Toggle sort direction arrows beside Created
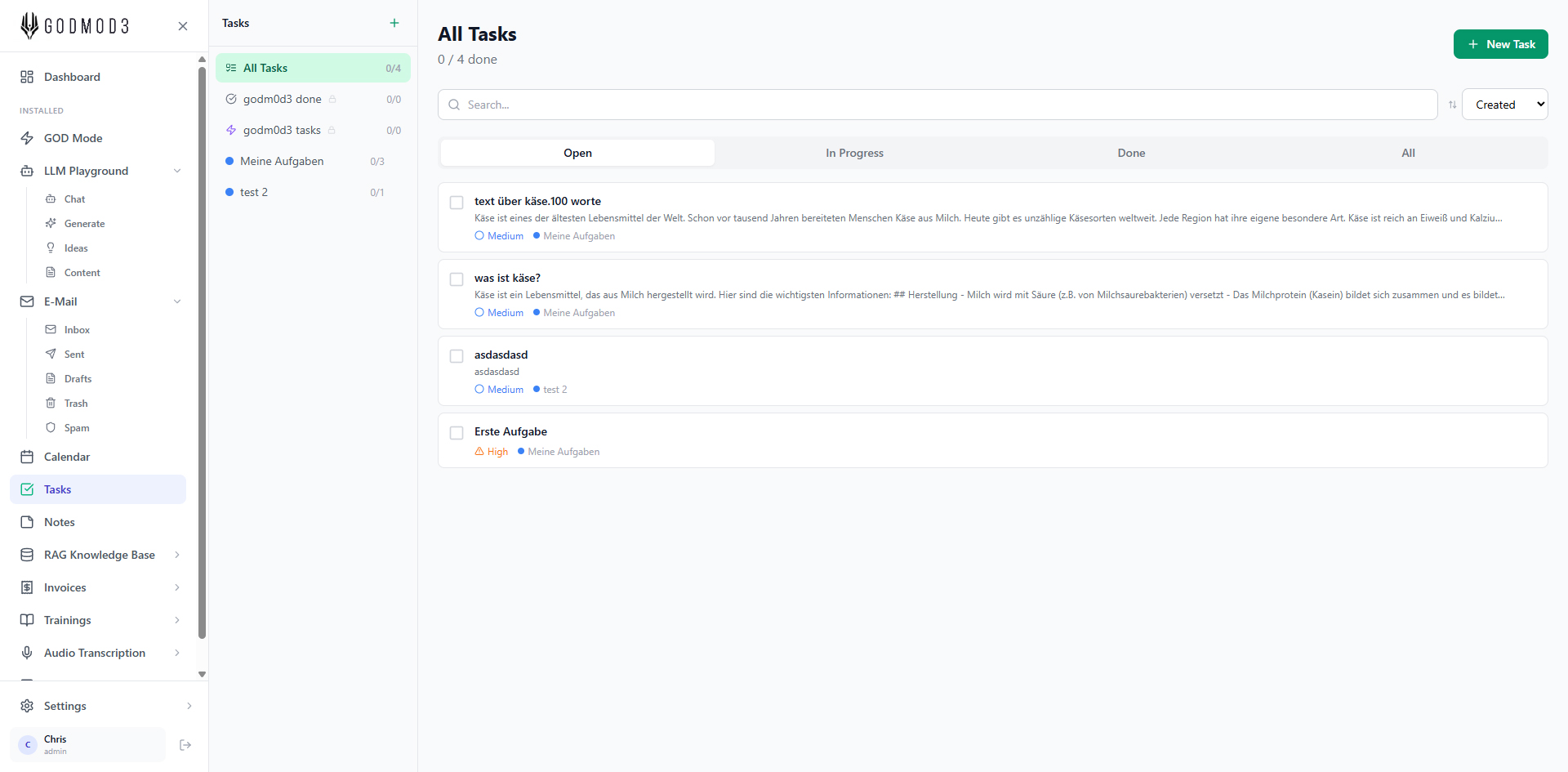The height and width of the screenshot is (772, 1568). (1452, 105)
